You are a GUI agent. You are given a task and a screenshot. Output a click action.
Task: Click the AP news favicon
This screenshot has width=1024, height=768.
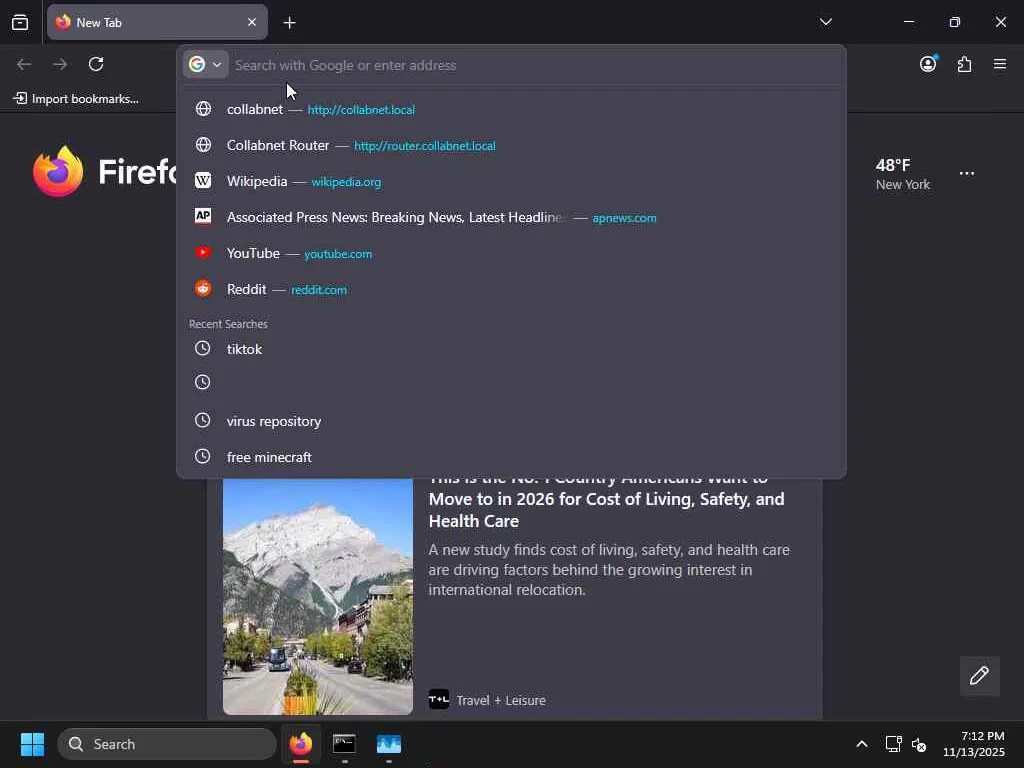click(203, 216)
